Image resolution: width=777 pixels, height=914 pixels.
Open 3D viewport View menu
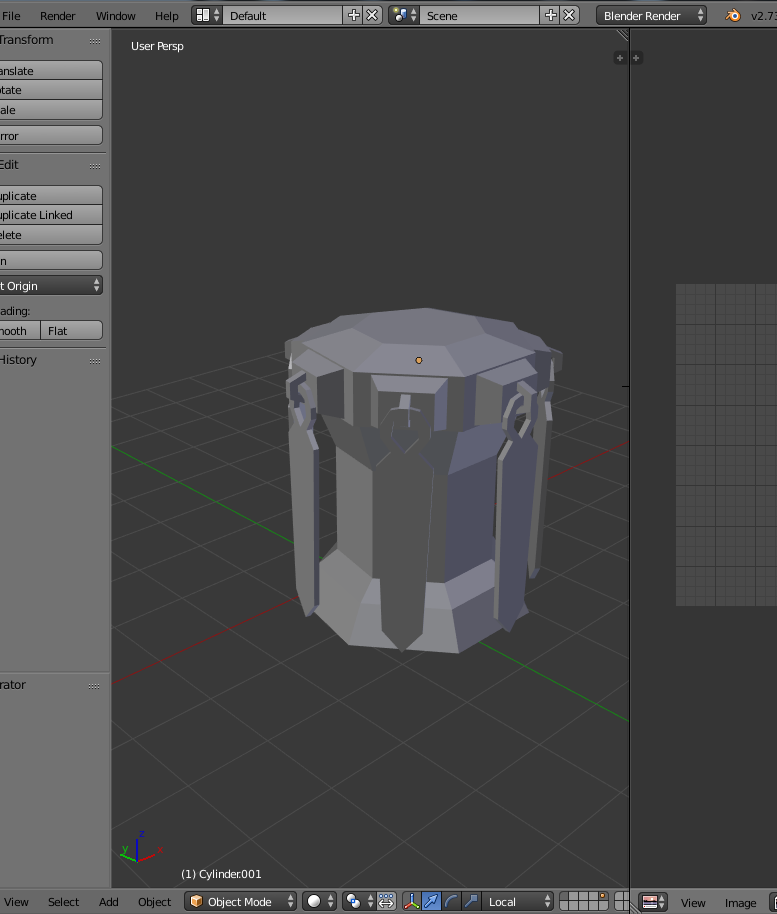click(16, 902)
